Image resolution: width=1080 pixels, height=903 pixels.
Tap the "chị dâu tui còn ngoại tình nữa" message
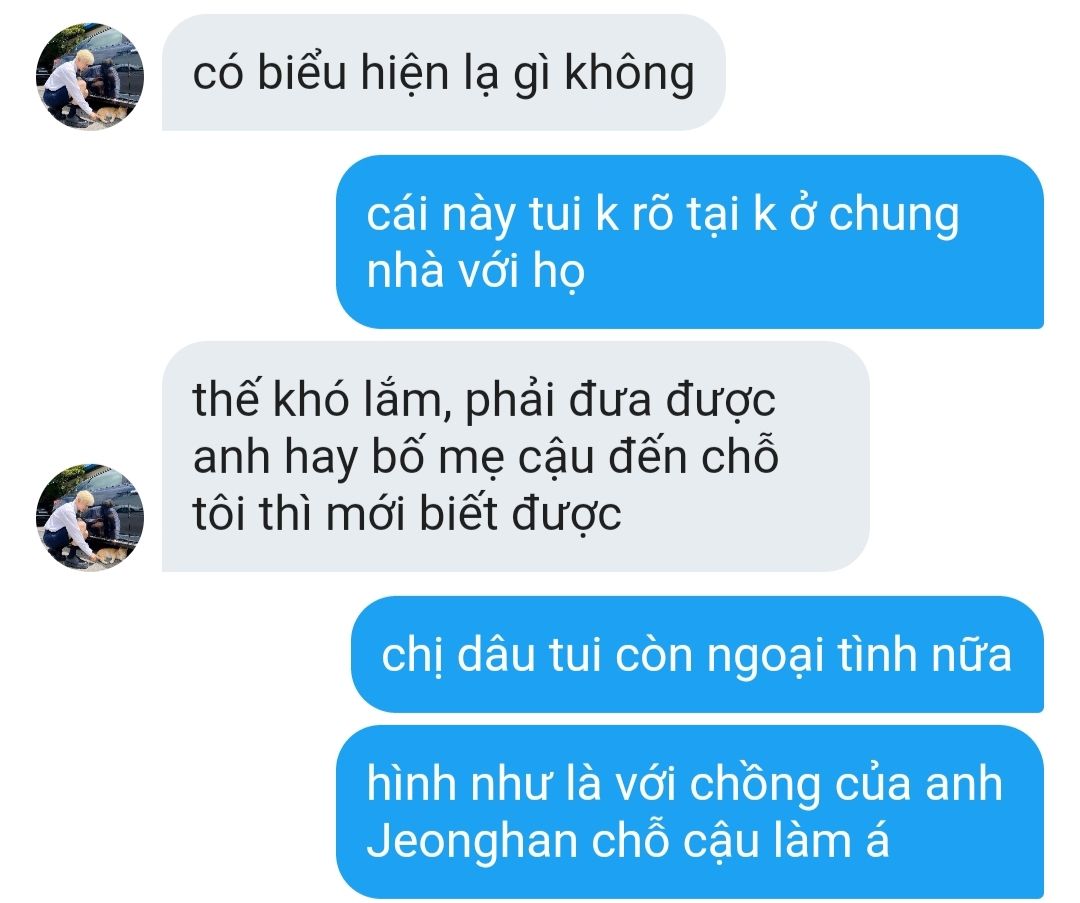coord(697,654)
